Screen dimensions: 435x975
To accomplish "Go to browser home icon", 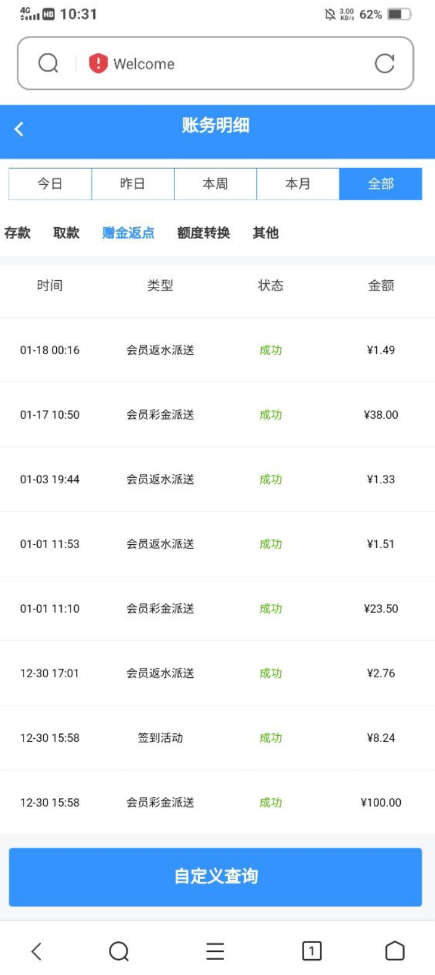I will pyautogui.click(x=395, y=951).
